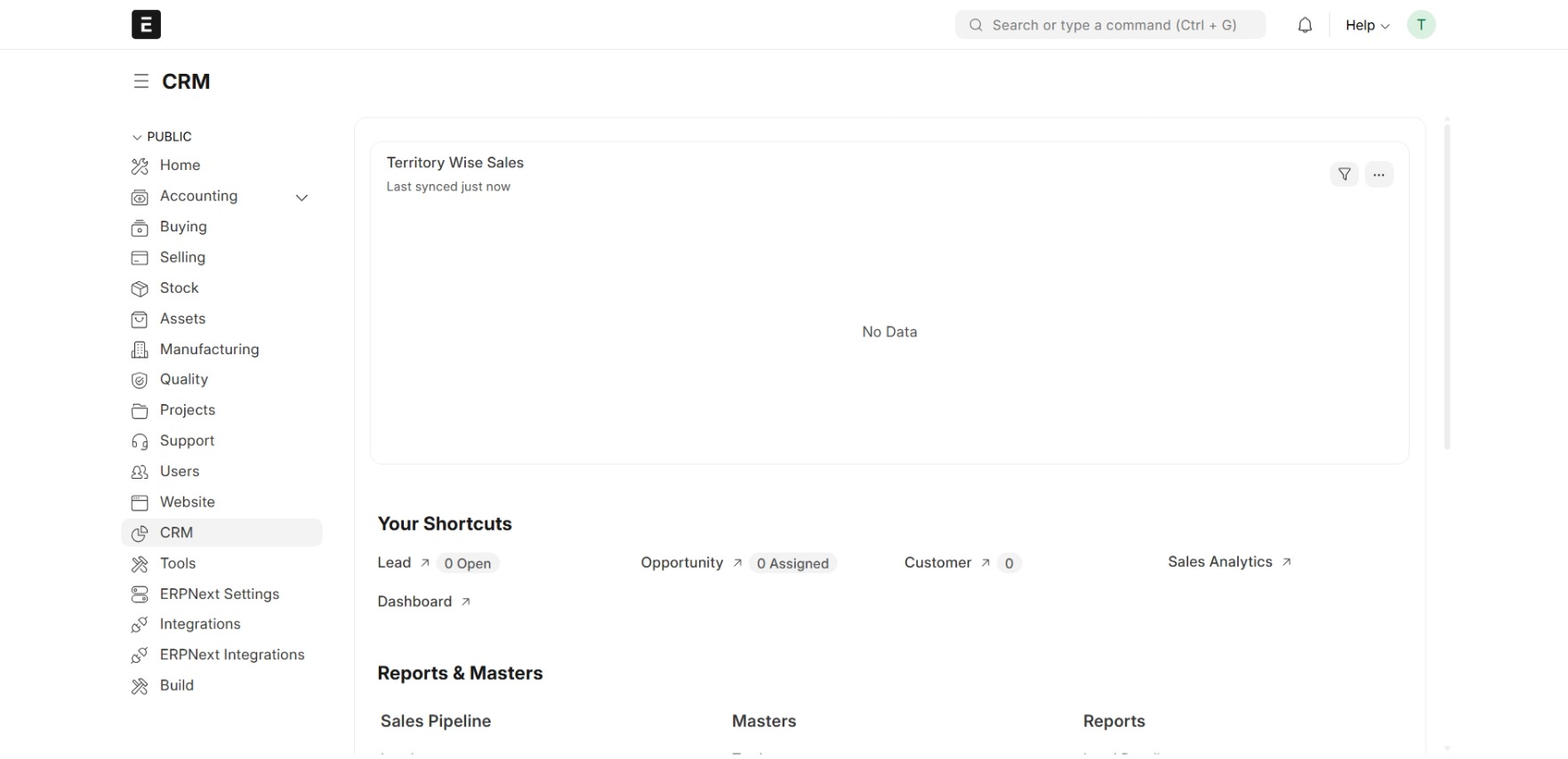Click the Website sidebar icon

[x=140, y=503]
